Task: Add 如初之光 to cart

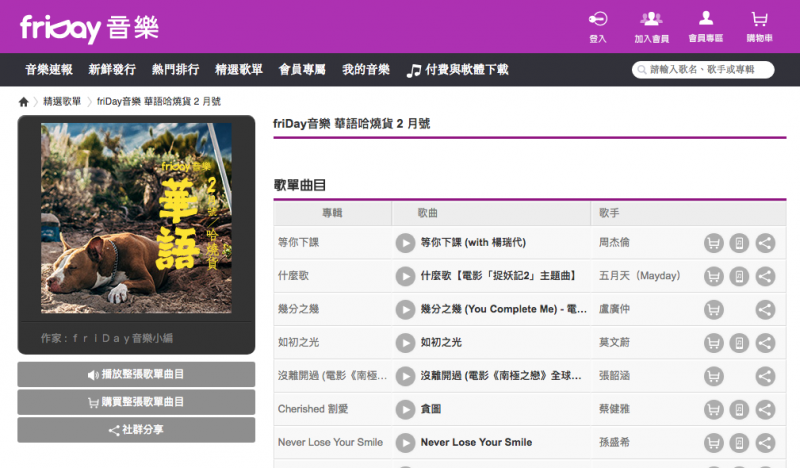Action: (x=714, y=343)
